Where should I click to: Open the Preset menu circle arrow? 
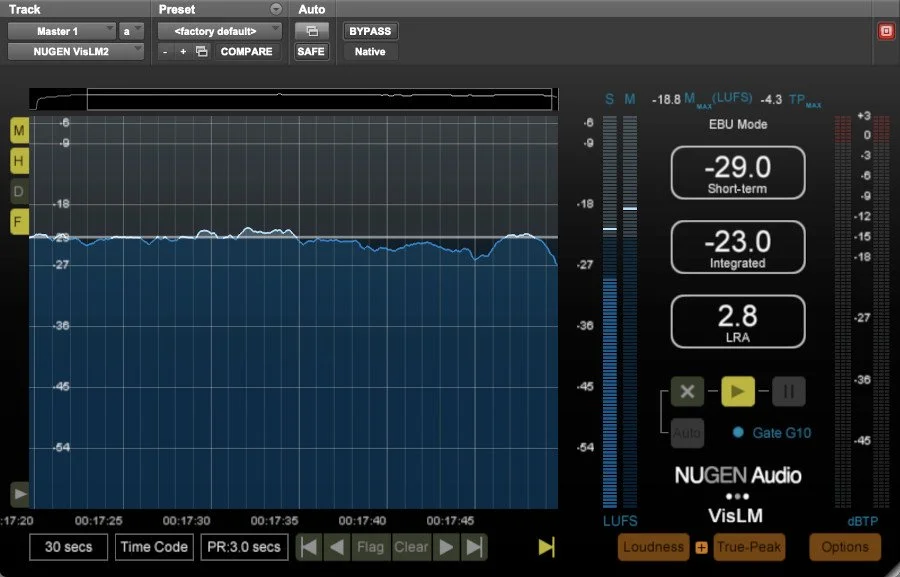click(276, 9)
